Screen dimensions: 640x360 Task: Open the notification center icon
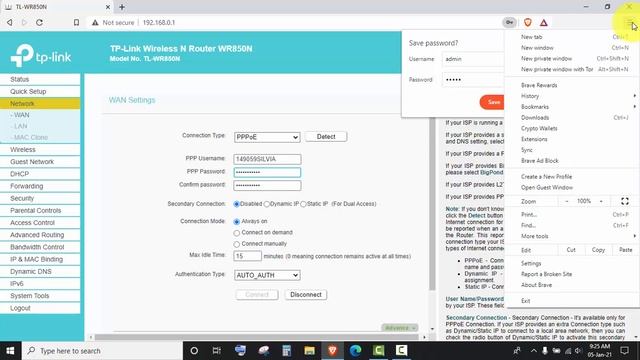coord(624,351)
